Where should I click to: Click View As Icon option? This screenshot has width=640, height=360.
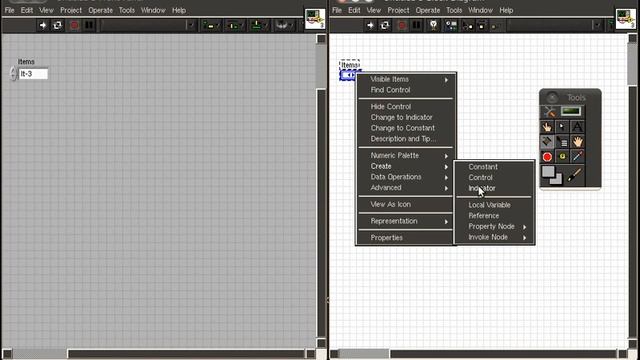click(390, 204)
